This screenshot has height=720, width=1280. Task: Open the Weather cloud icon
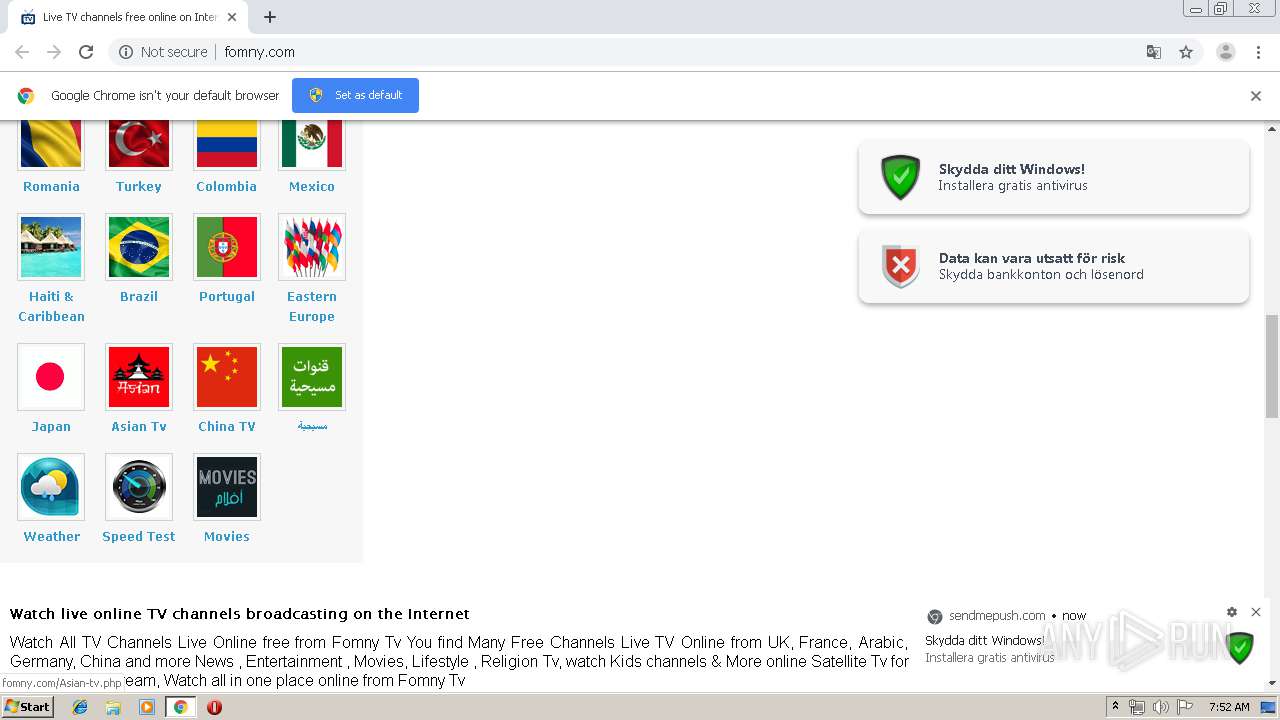pos(51,487)
